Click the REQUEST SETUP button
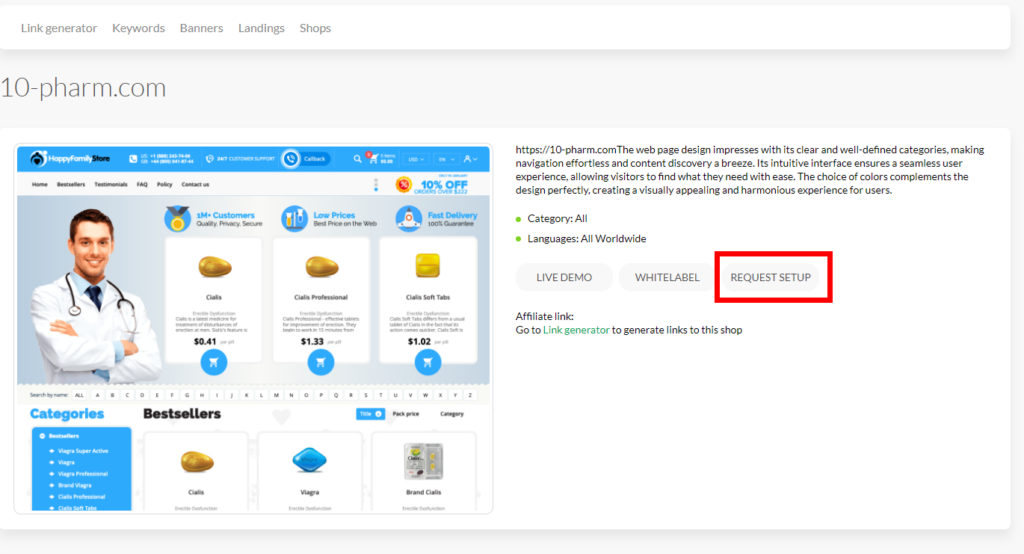1024x554 pixels. [x=771, y=277]
